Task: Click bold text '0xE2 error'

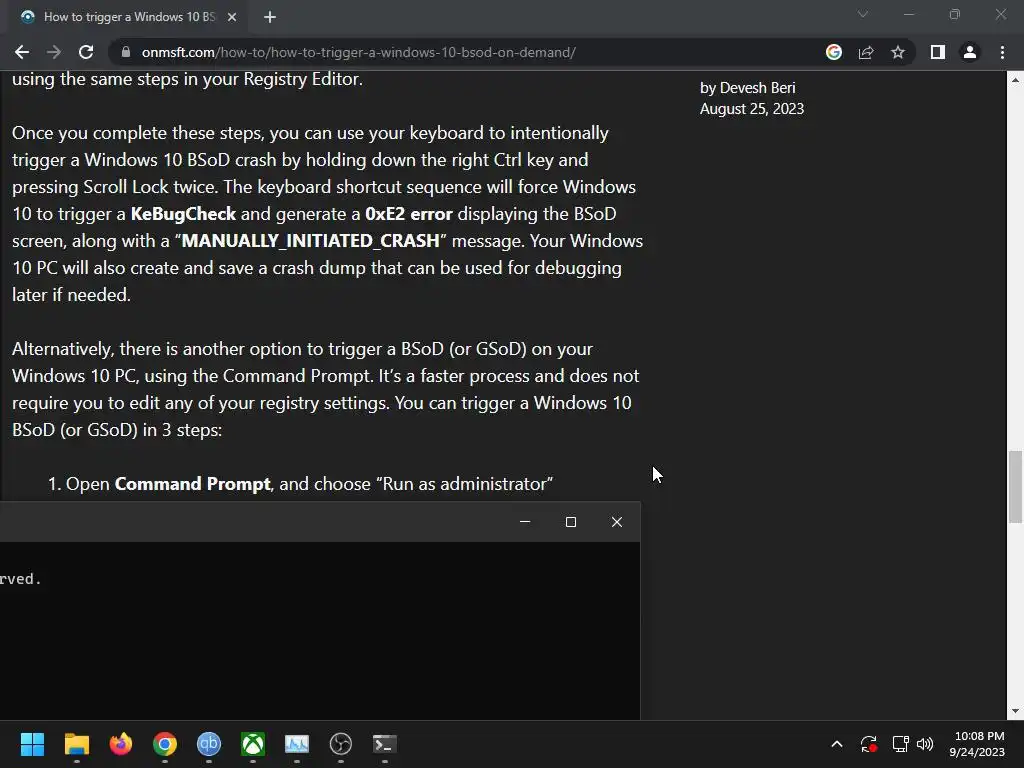Action: point(409,214)
